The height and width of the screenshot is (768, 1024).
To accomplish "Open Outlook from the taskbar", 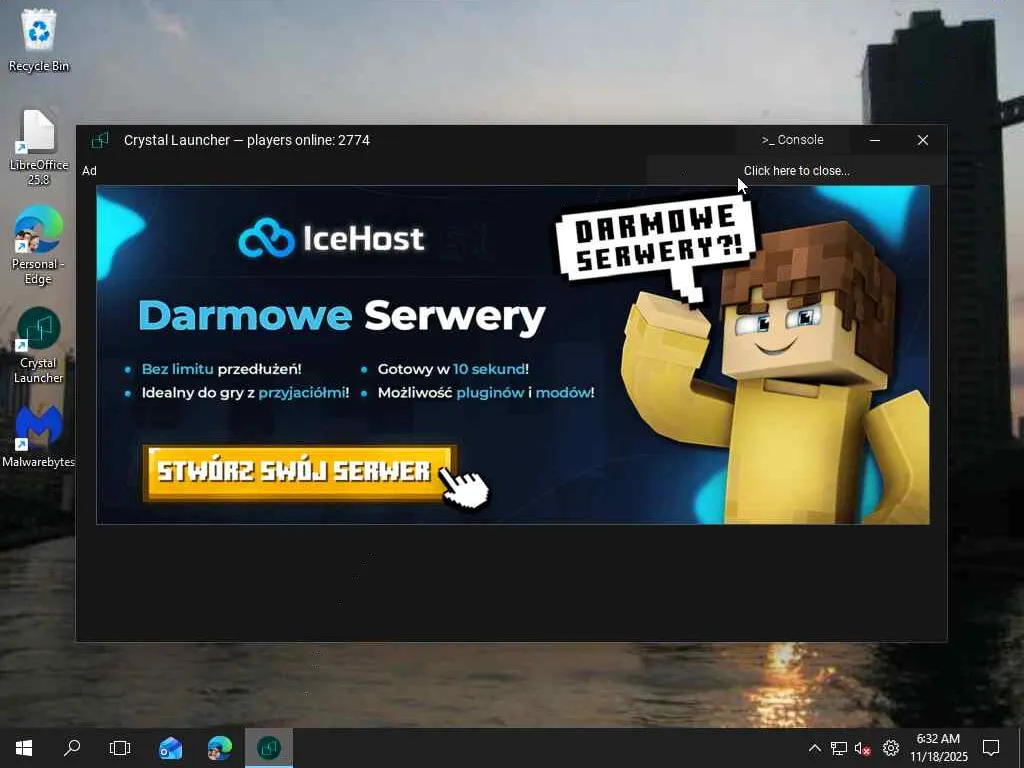I will pos(170,748).
